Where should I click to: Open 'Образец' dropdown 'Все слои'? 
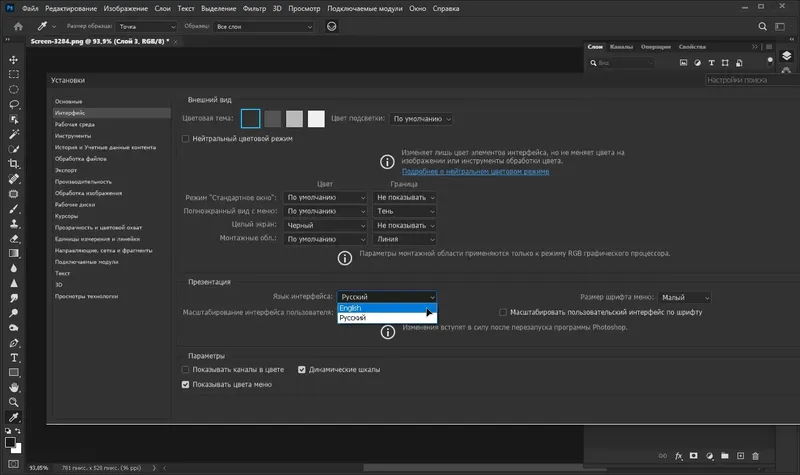pyautogui.click(x=263, y=27)
